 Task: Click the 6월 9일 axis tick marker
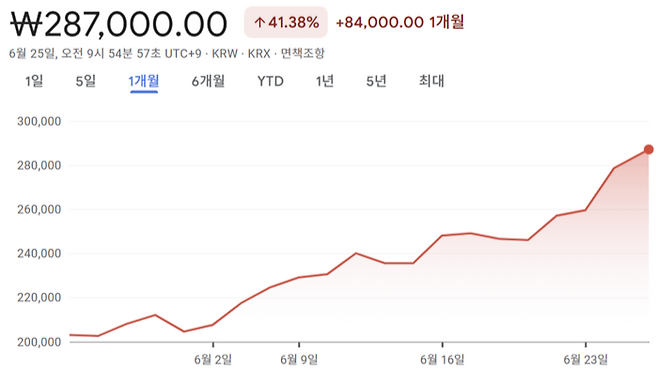click(x=299, y=345)
